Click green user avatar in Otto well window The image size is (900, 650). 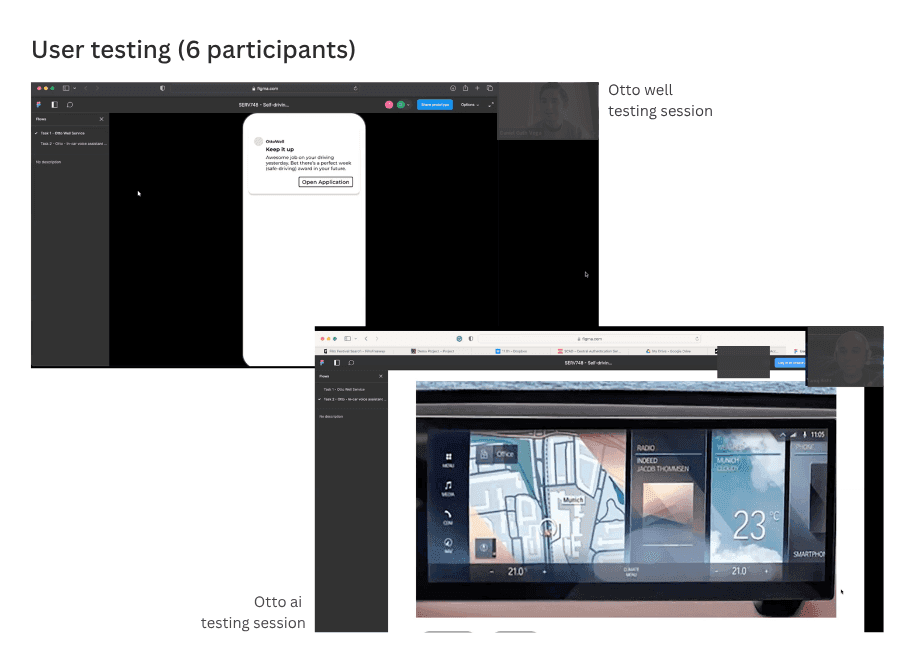coord(401,105)
